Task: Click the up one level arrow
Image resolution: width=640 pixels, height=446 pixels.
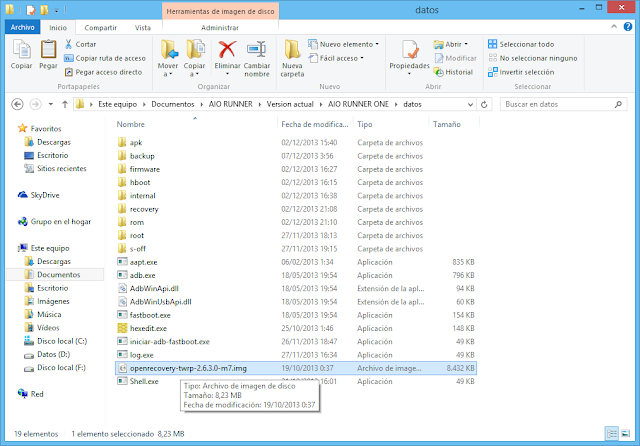Action: click(64, 104)
